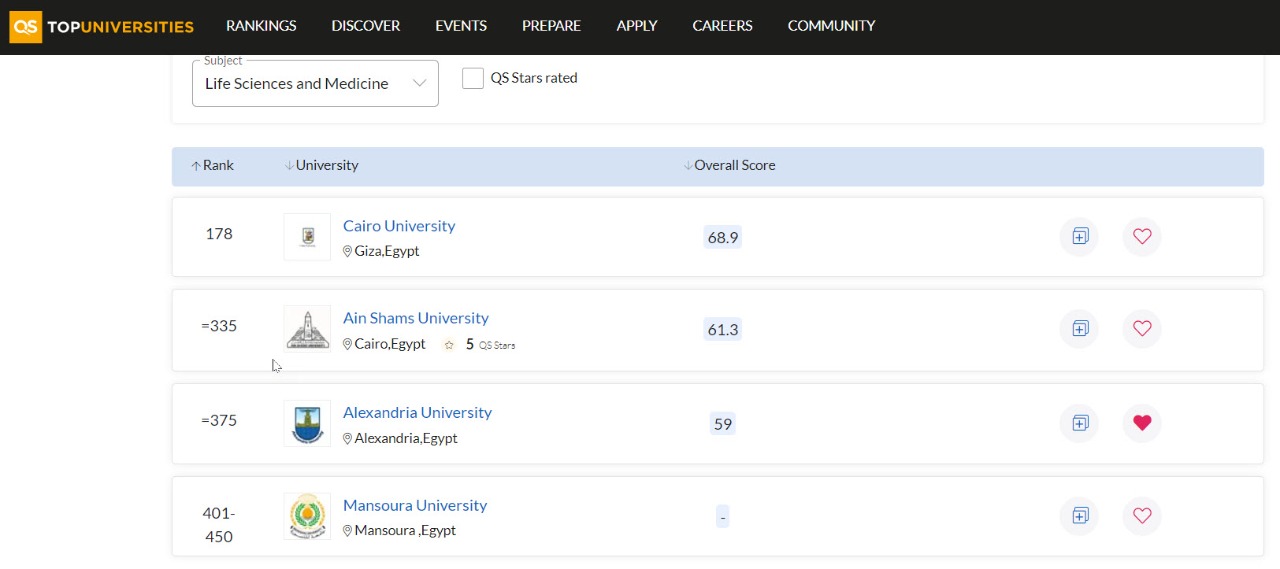Click the QS Stars rating badge
The width and height of the screenshot is (1280, 569).
coord(479,345)
